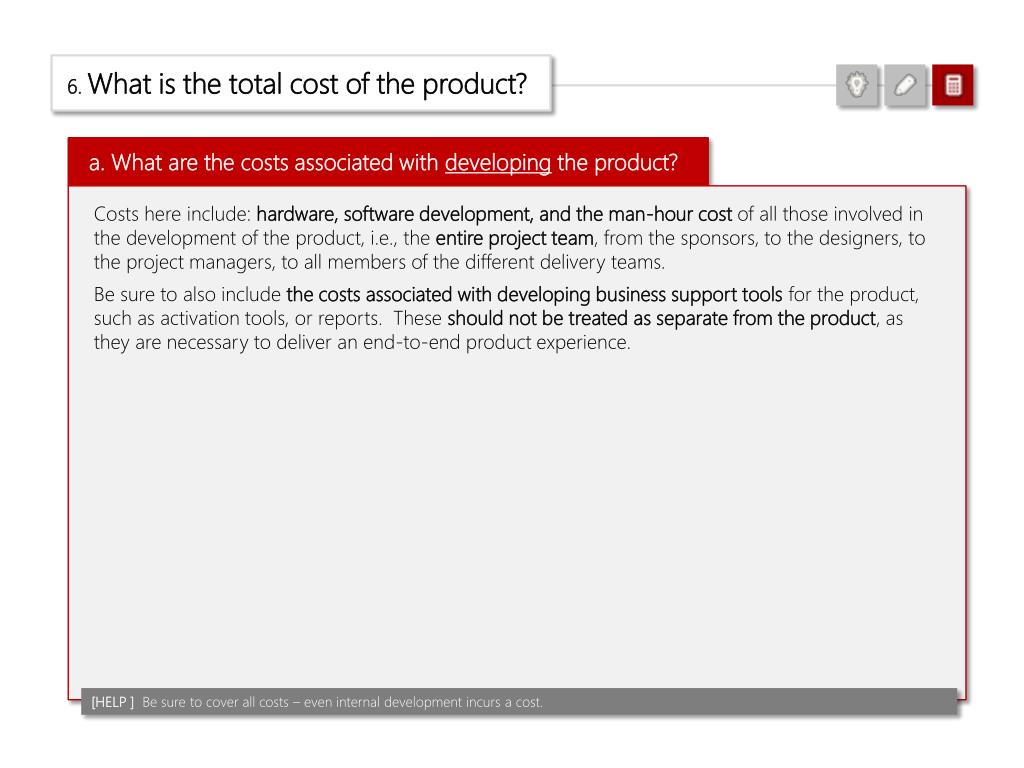Click the bold phrase "entire project team"
The width and height of the screenshot is (1024, 768).
(515, 238)
